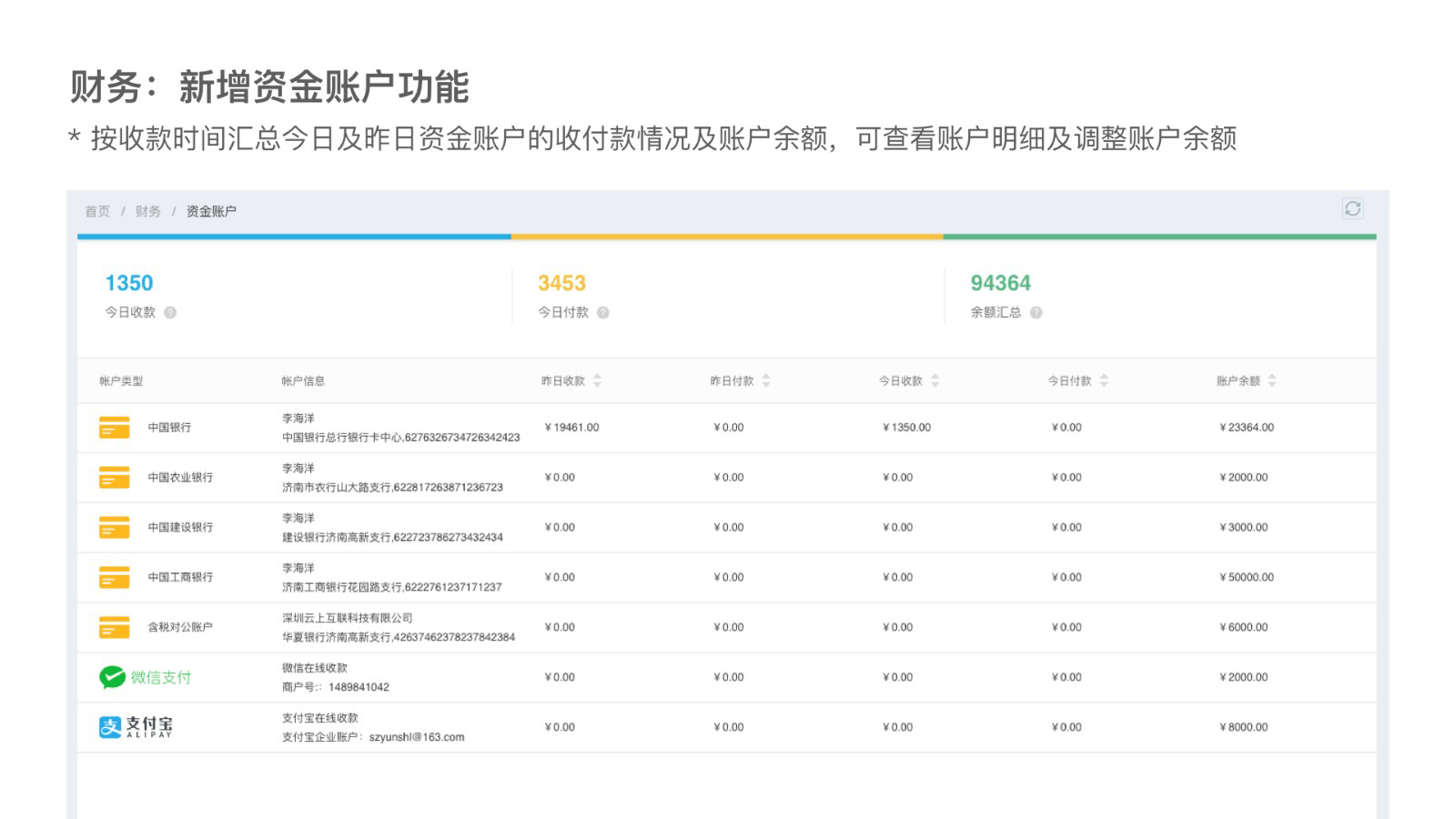Click help icon next to 今日付款
This screenshot has height=819, width=1456.
click(x=602, y=312)
